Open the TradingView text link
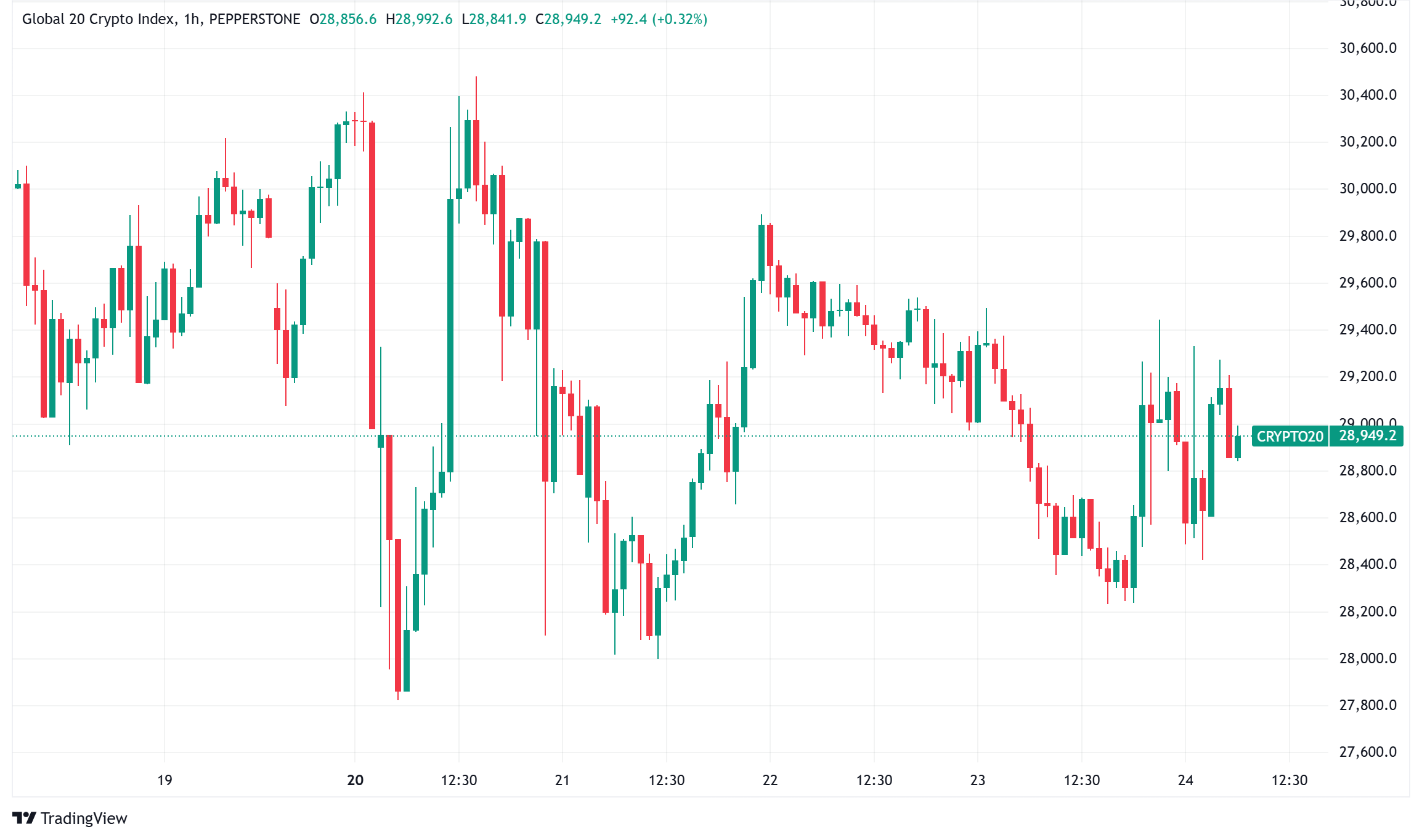Viewport: 1422px width, 840px height. point(84,818)
